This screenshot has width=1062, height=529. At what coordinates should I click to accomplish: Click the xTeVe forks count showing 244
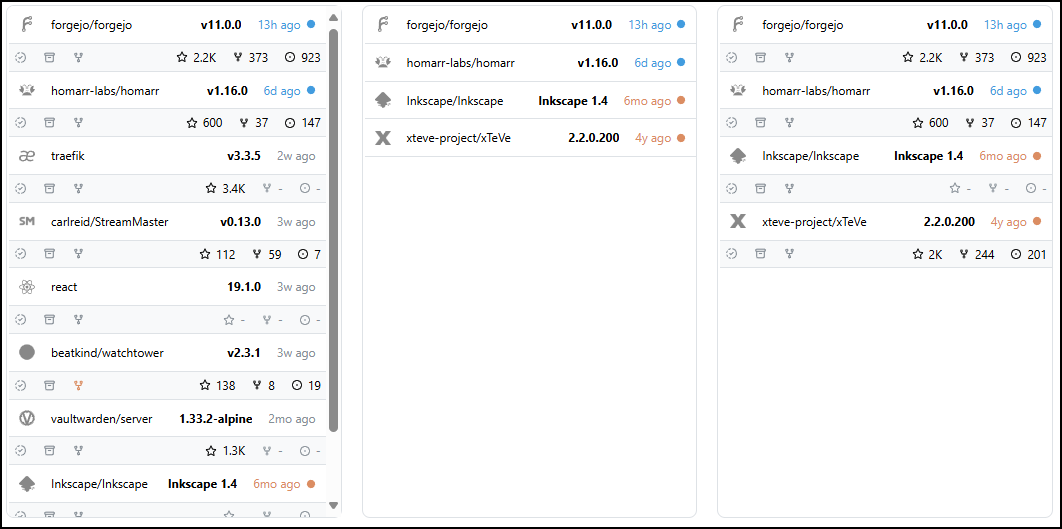point(984,254)
